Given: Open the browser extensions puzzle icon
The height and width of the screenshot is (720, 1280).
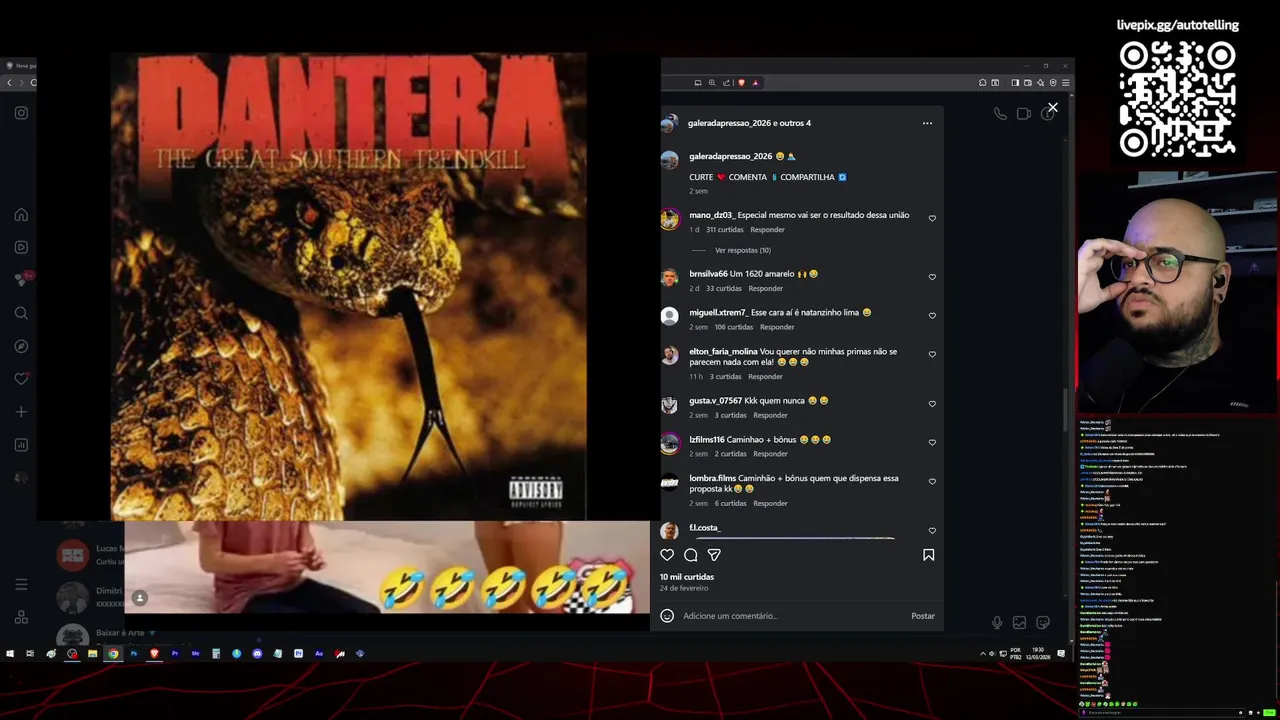Looking at the screenshot, I should pyautogui.click(x=982, y=83).
